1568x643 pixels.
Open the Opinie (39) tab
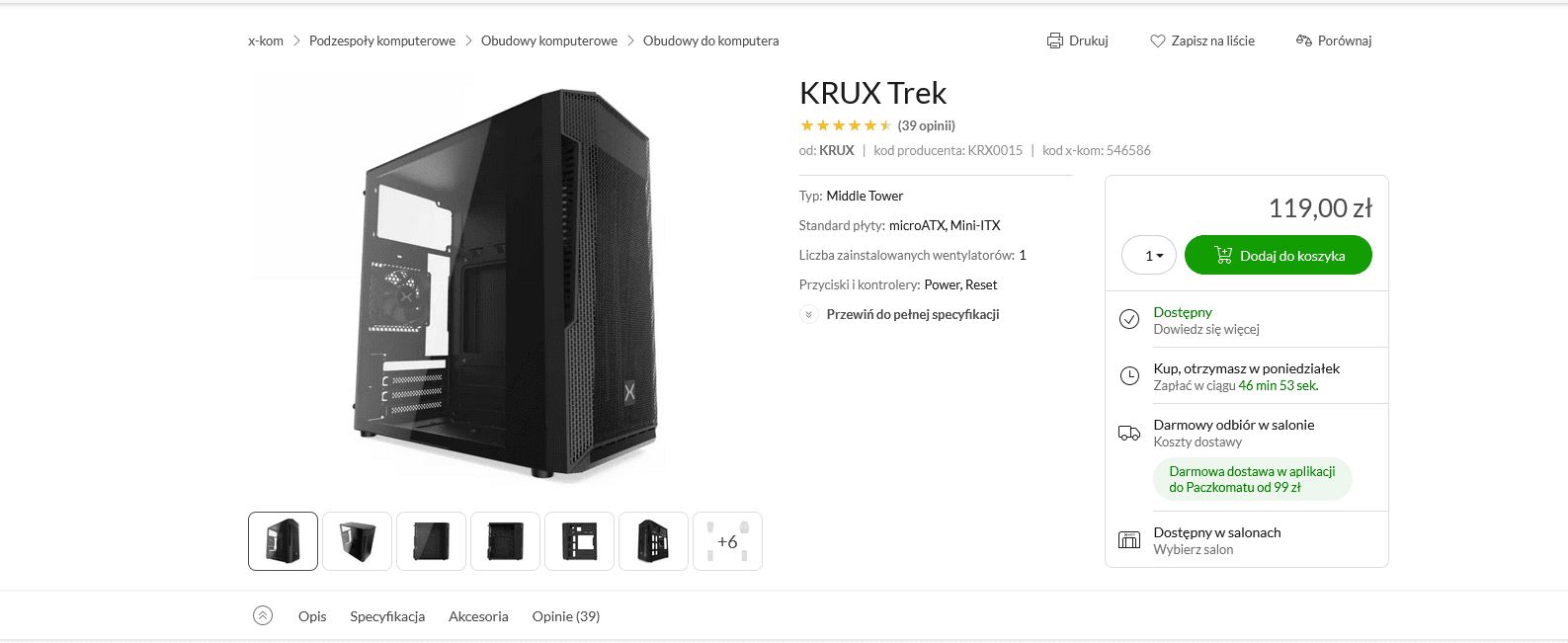click(x=566, y=616)
